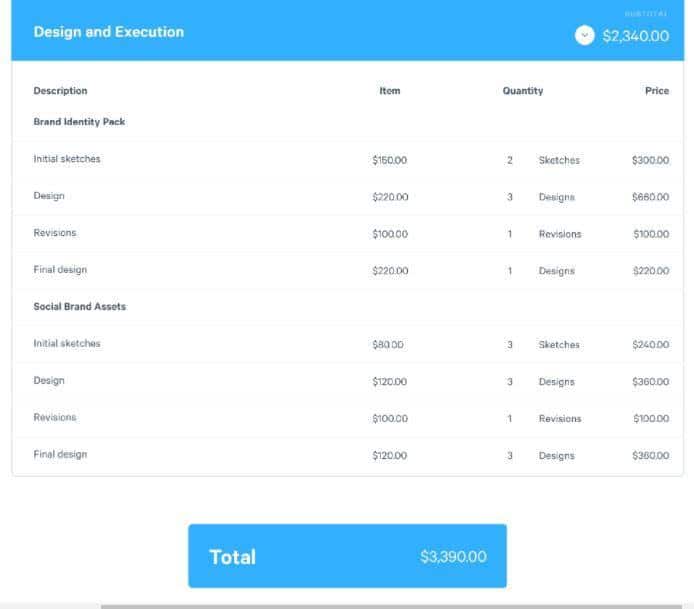Click quantity 3 in the $80.00 row
The width and height of the screenshot is (694, 609).
click(x=509, y=345)
